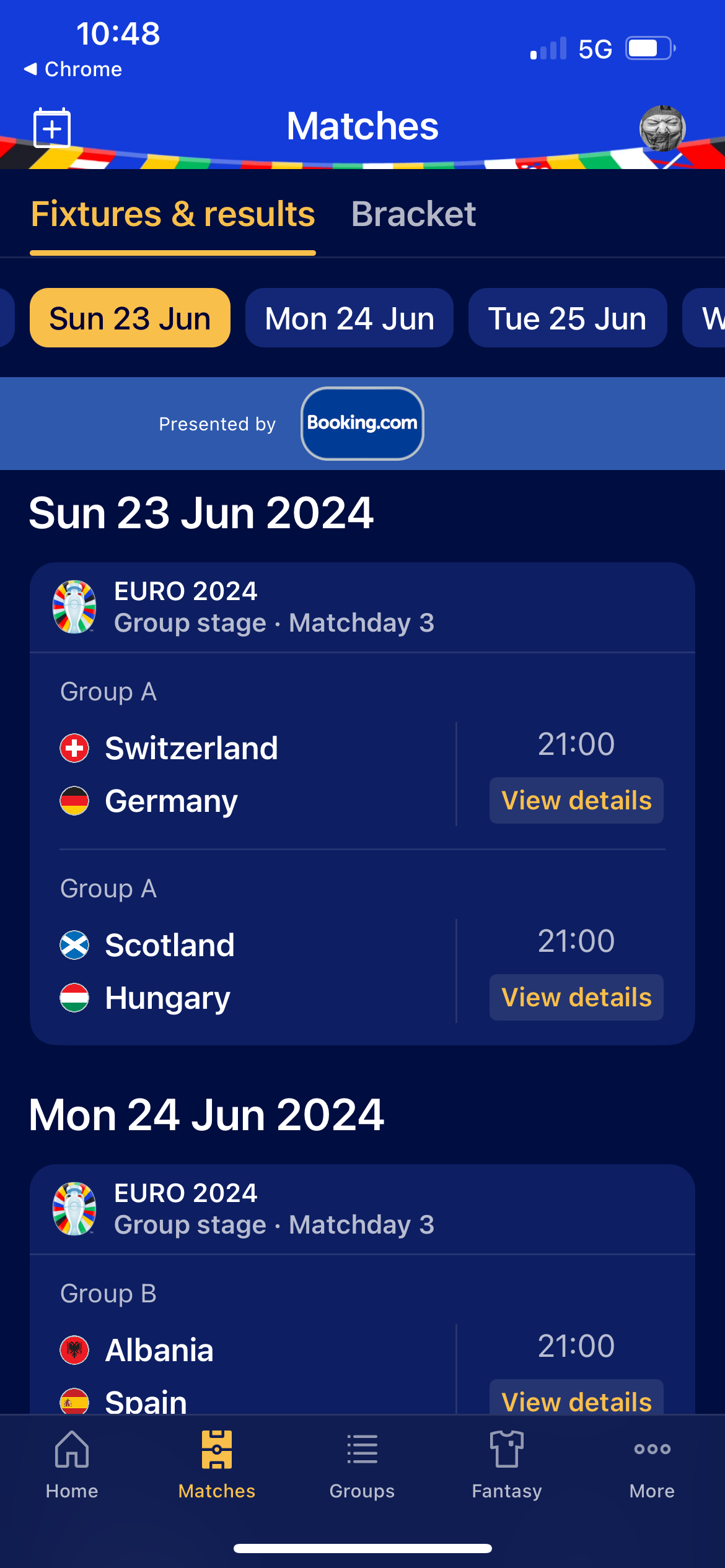
Task: Tap the add-to-calendar icon
Action: pos(52,128)
